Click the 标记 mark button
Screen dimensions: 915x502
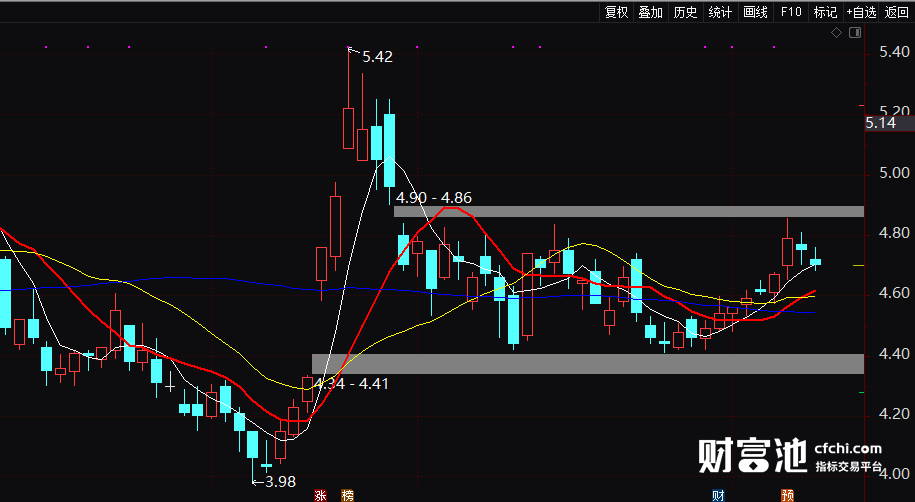click(x=825, y=12)
